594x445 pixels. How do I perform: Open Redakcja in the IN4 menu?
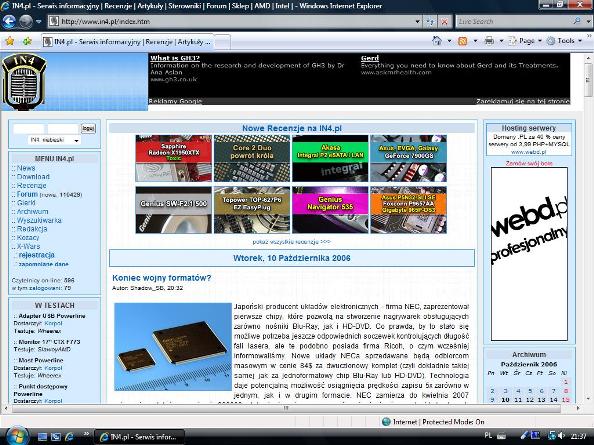pos(32,229)
